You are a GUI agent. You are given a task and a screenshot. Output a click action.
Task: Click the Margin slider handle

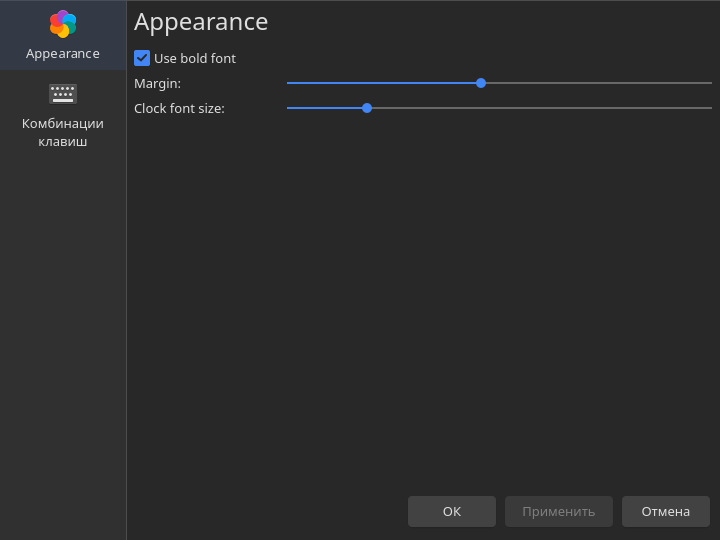point(481,83)
